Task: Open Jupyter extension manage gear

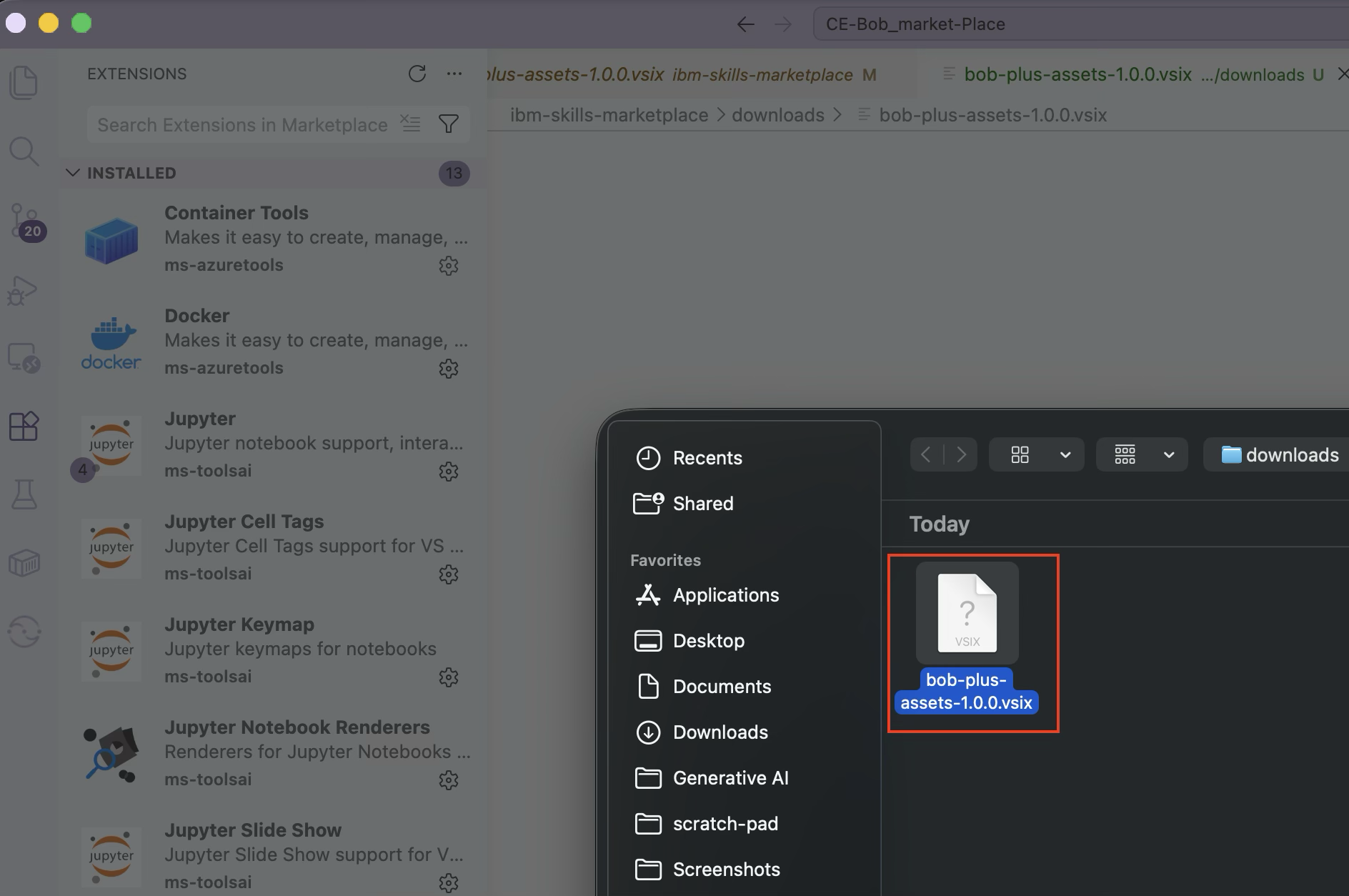Action: click(x=448, y=472)
